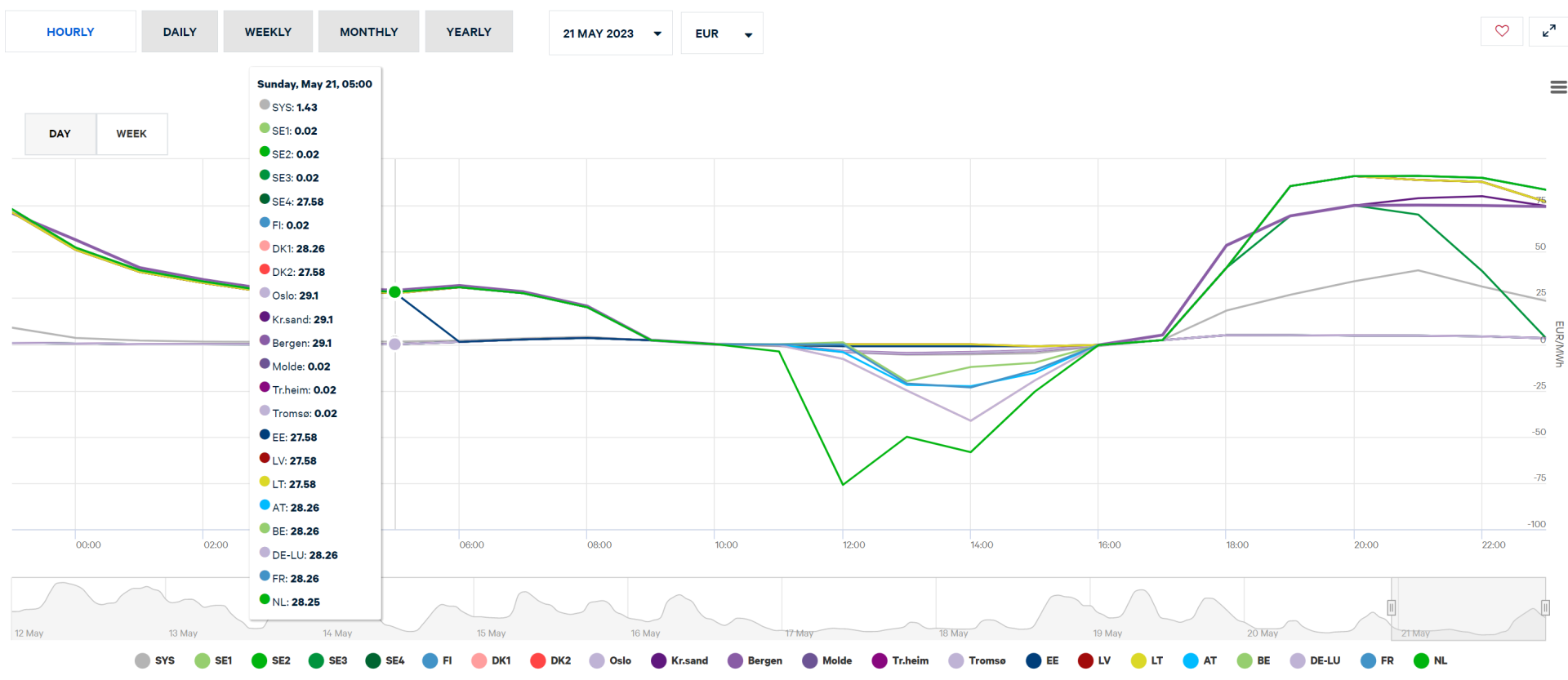The width and height of the screenshot is (1568, 680).
Task: Open the YEARLY tab
Action: coord(469,32)
